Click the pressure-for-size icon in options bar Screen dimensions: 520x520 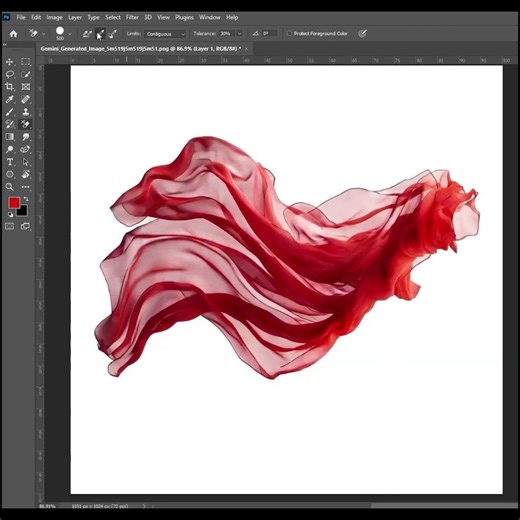click(362, 33)
